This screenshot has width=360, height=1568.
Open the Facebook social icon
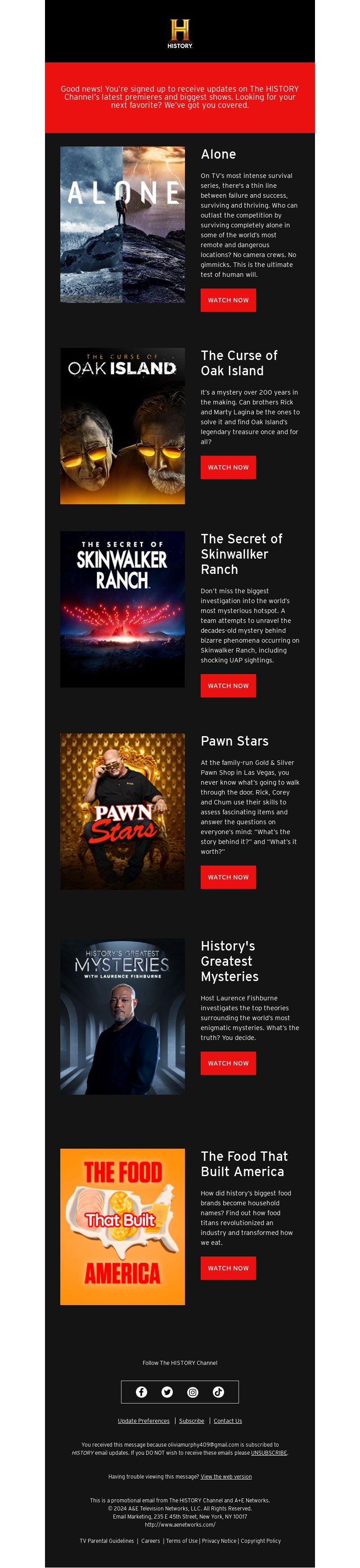tap(141, 1392)
